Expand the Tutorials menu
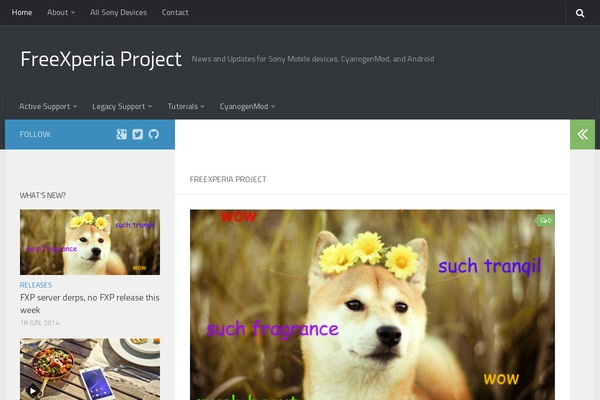 [186, 106]
